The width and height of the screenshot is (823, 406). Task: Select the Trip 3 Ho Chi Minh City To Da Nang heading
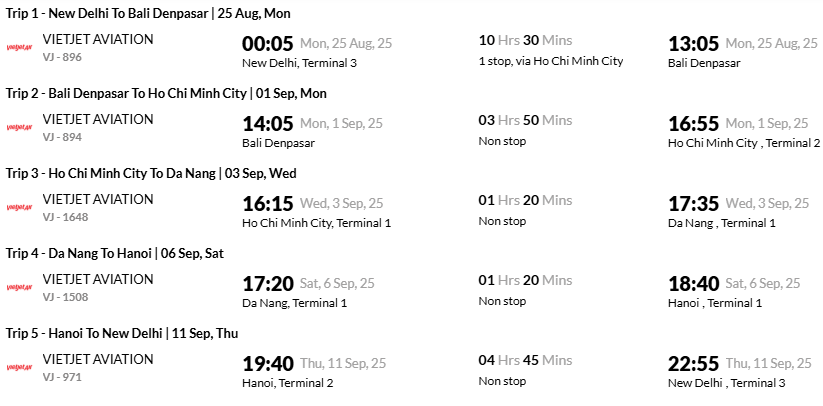151,173
